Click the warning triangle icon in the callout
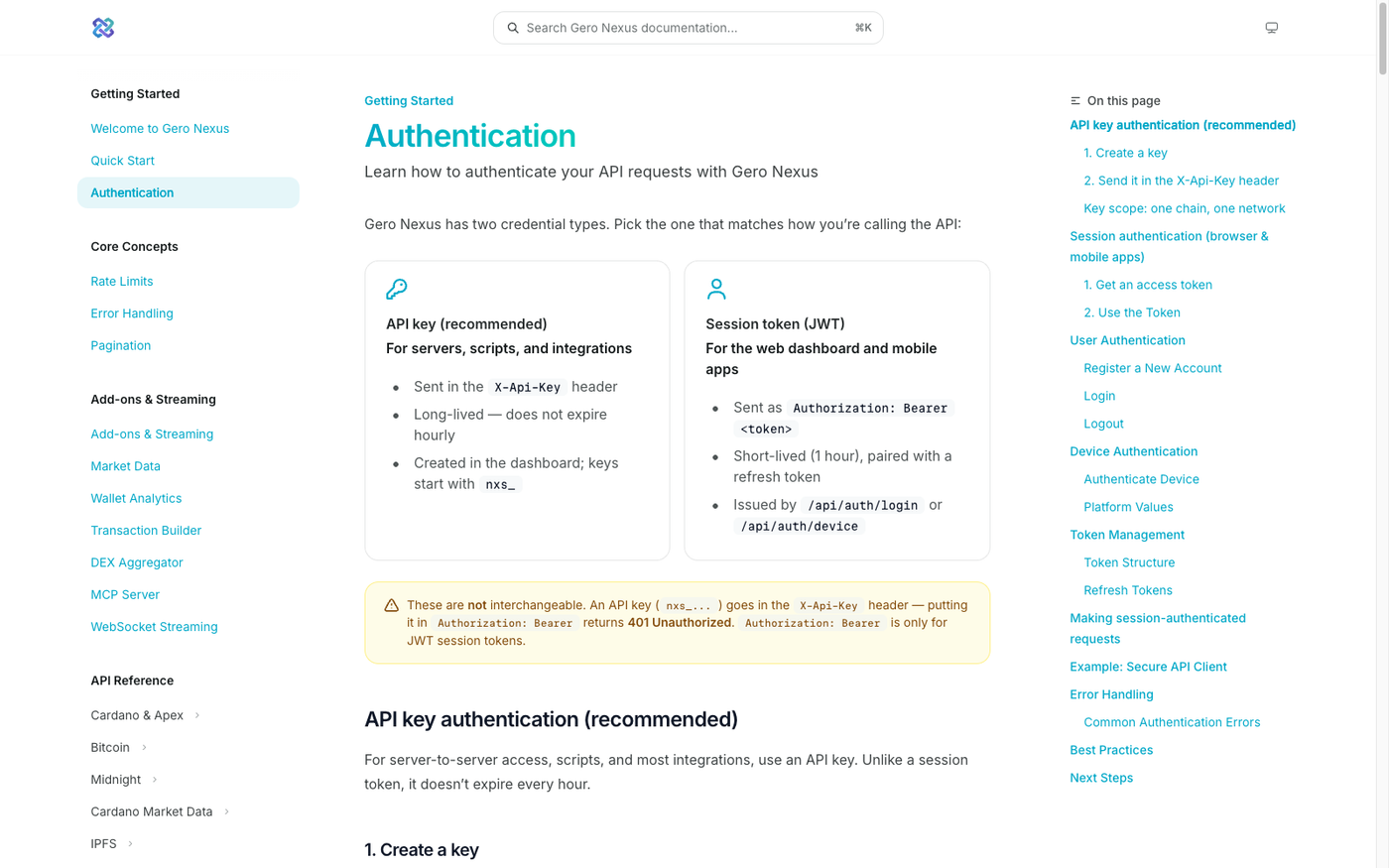The height and width of the screenshot is (868, 1389). tap(391, 605)
